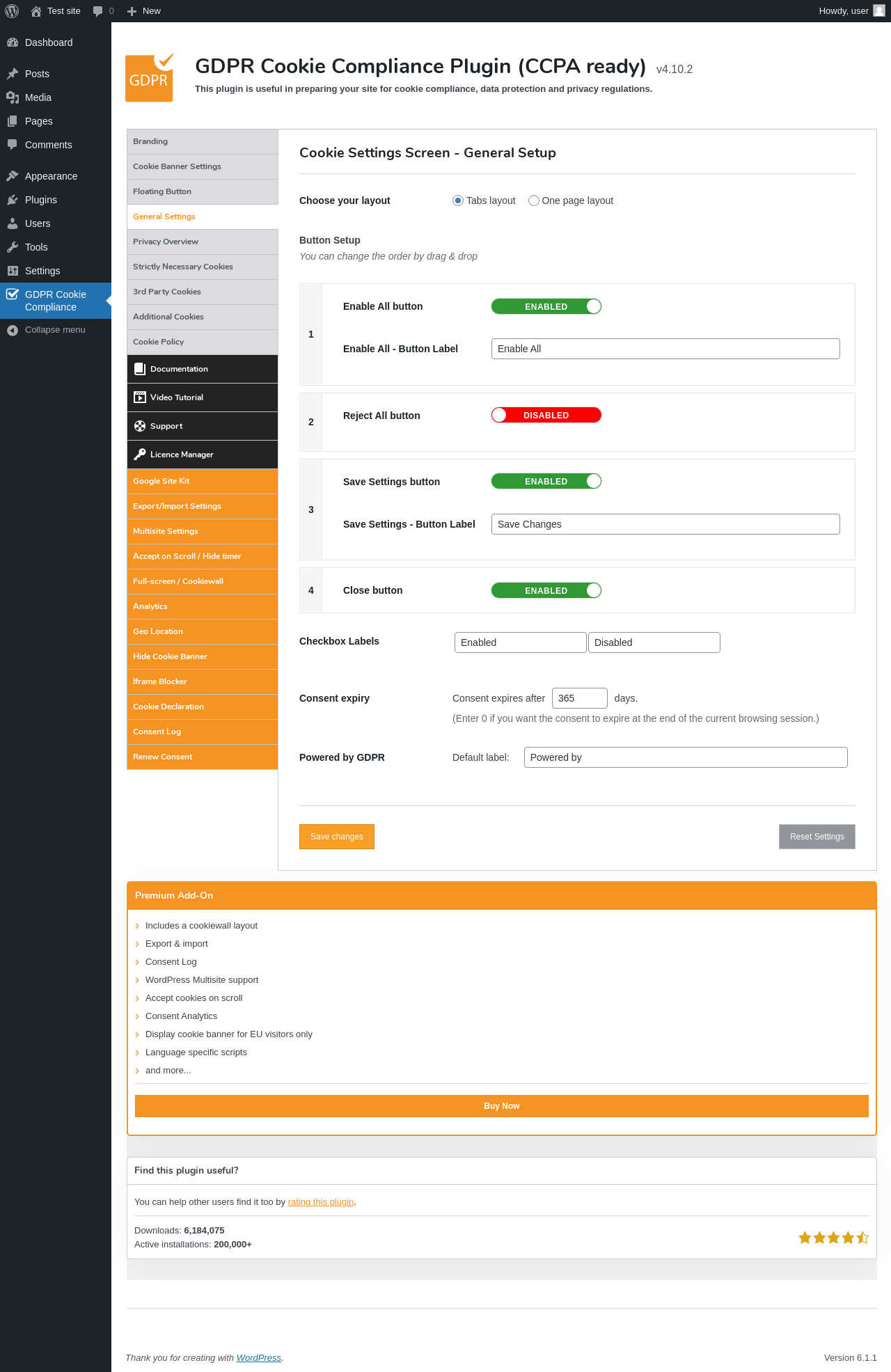Click the Licence Manager key icon
Viewport: 891px width, 1372px height.
tap(140, 455)
